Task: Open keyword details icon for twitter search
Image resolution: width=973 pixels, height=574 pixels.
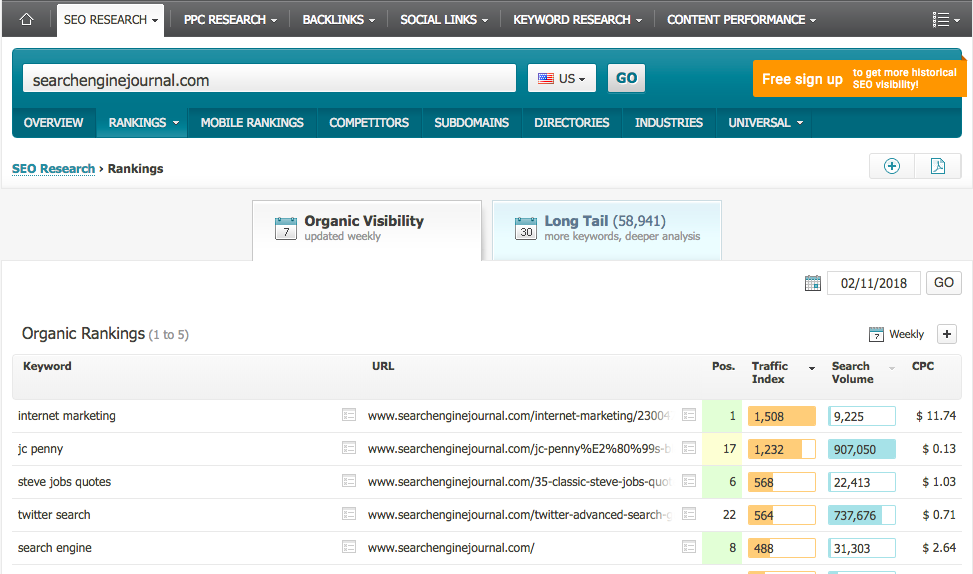Action: click(x=349, y=514)
